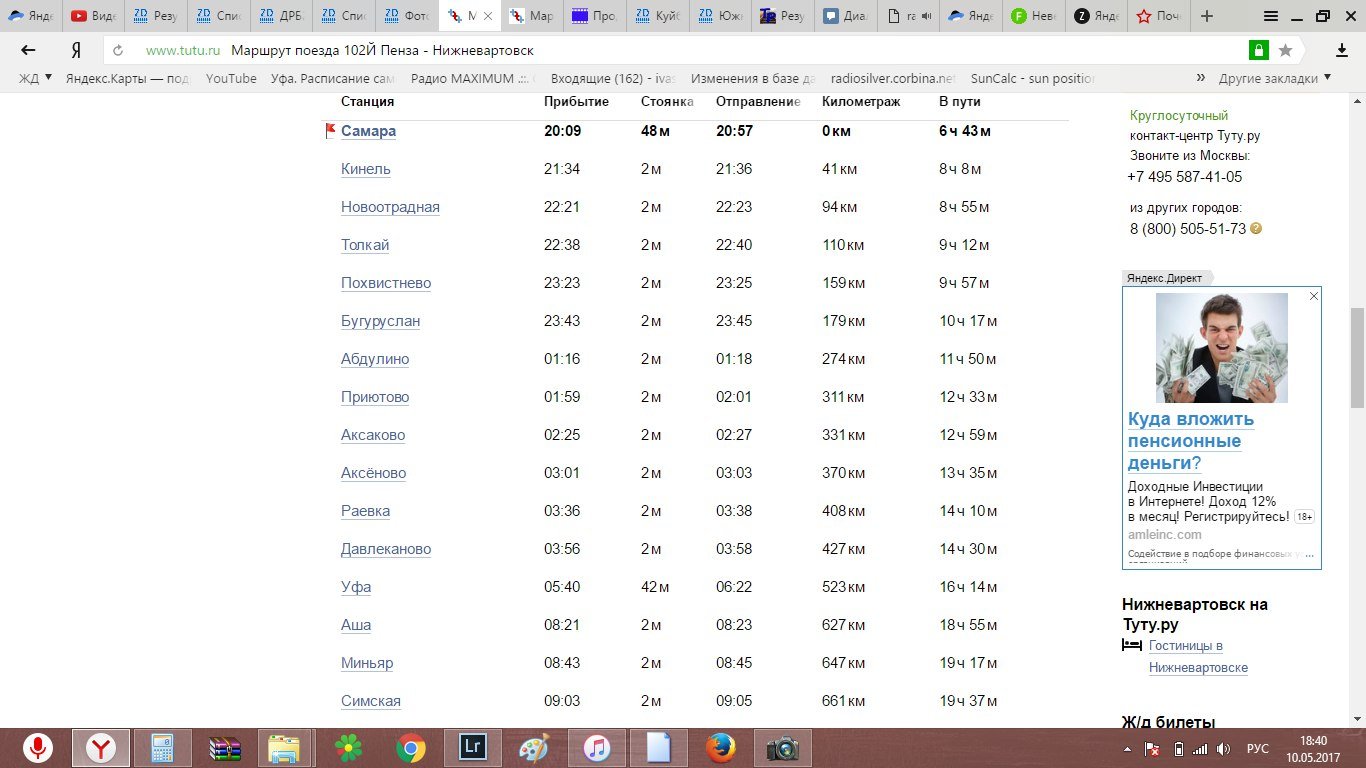Switch to the YouTube Виде tab
Image resolution: width=1366 pixels, height=768 pixels.
pyautogui.click(x=93, y=16)
